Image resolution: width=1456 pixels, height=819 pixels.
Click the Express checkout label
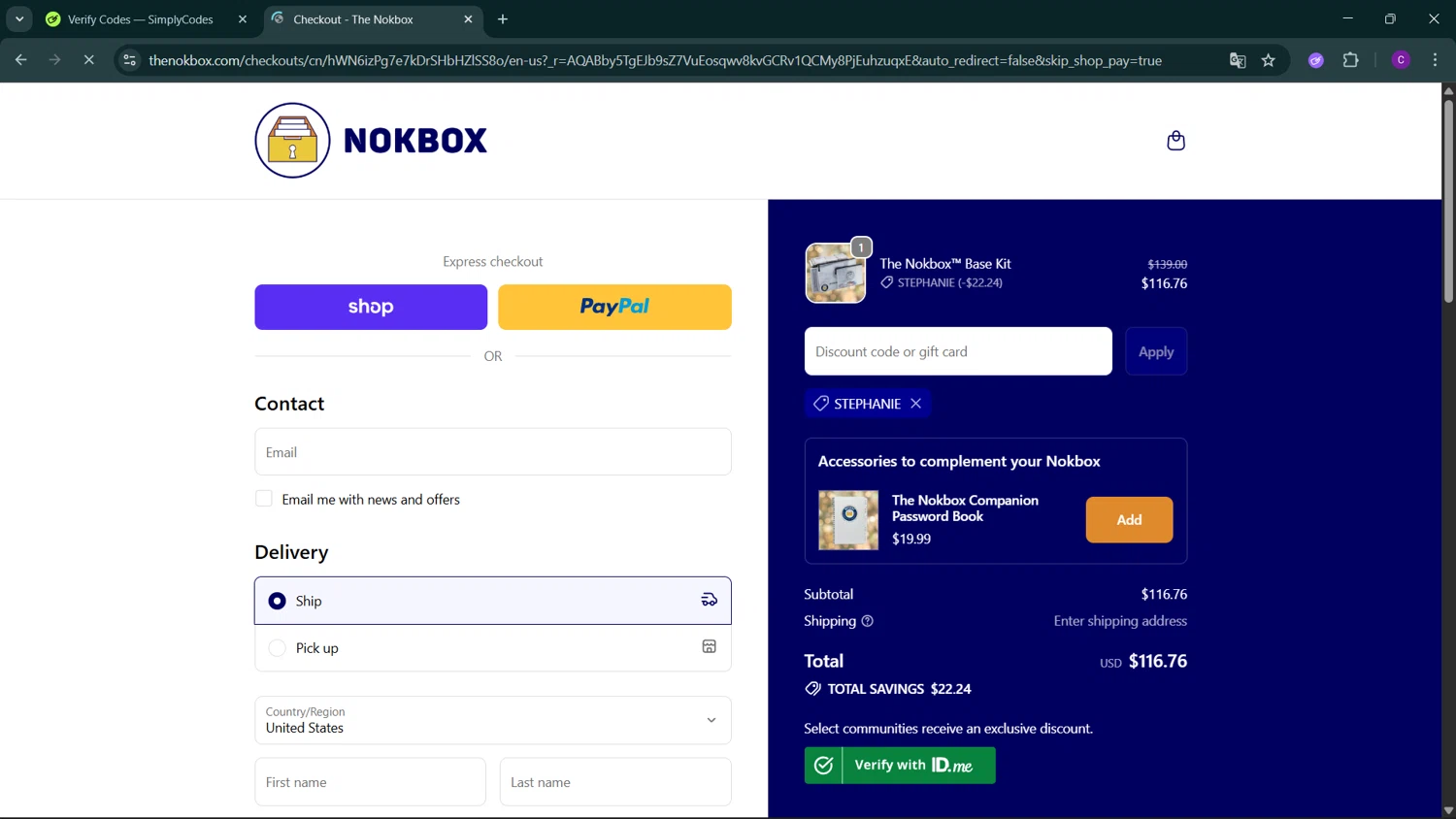(493, 262)
